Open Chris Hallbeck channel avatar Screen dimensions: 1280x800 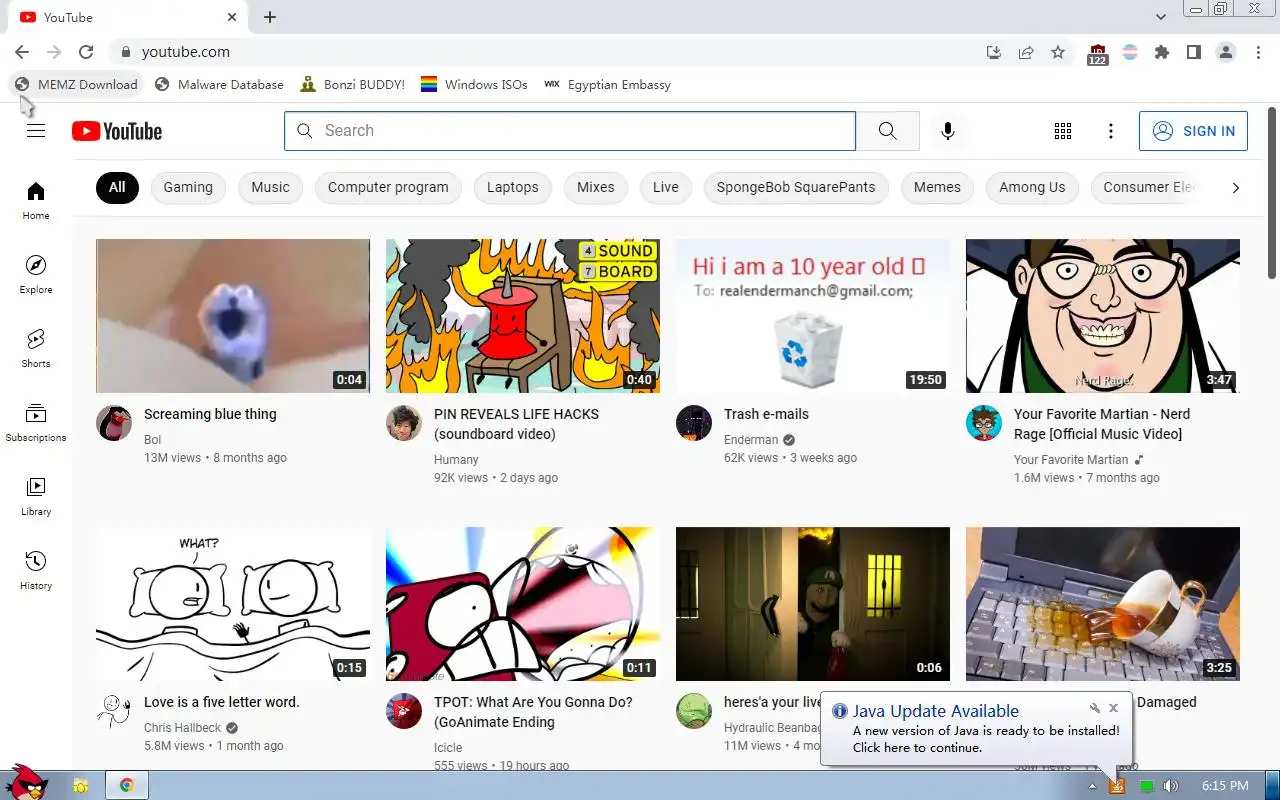(114, 711)
